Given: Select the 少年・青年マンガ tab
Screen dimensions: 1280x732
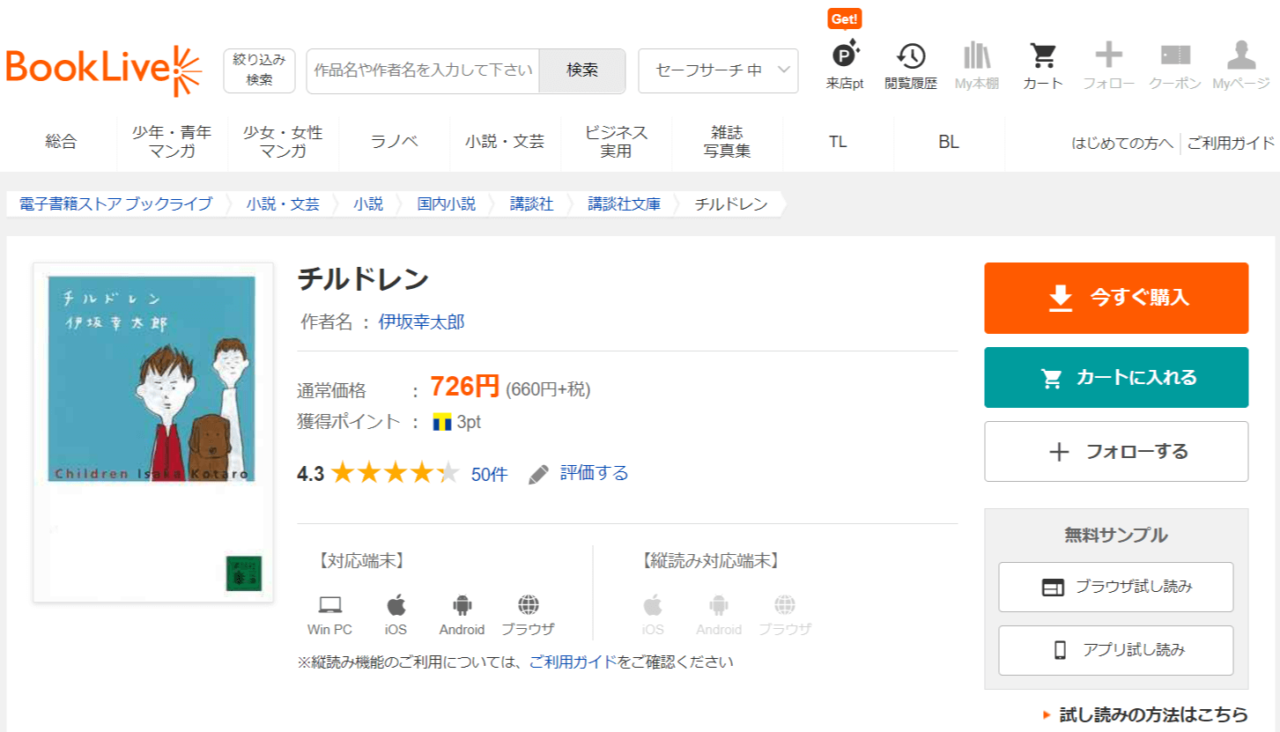Looking at the screenshot, I should [172, 142].
